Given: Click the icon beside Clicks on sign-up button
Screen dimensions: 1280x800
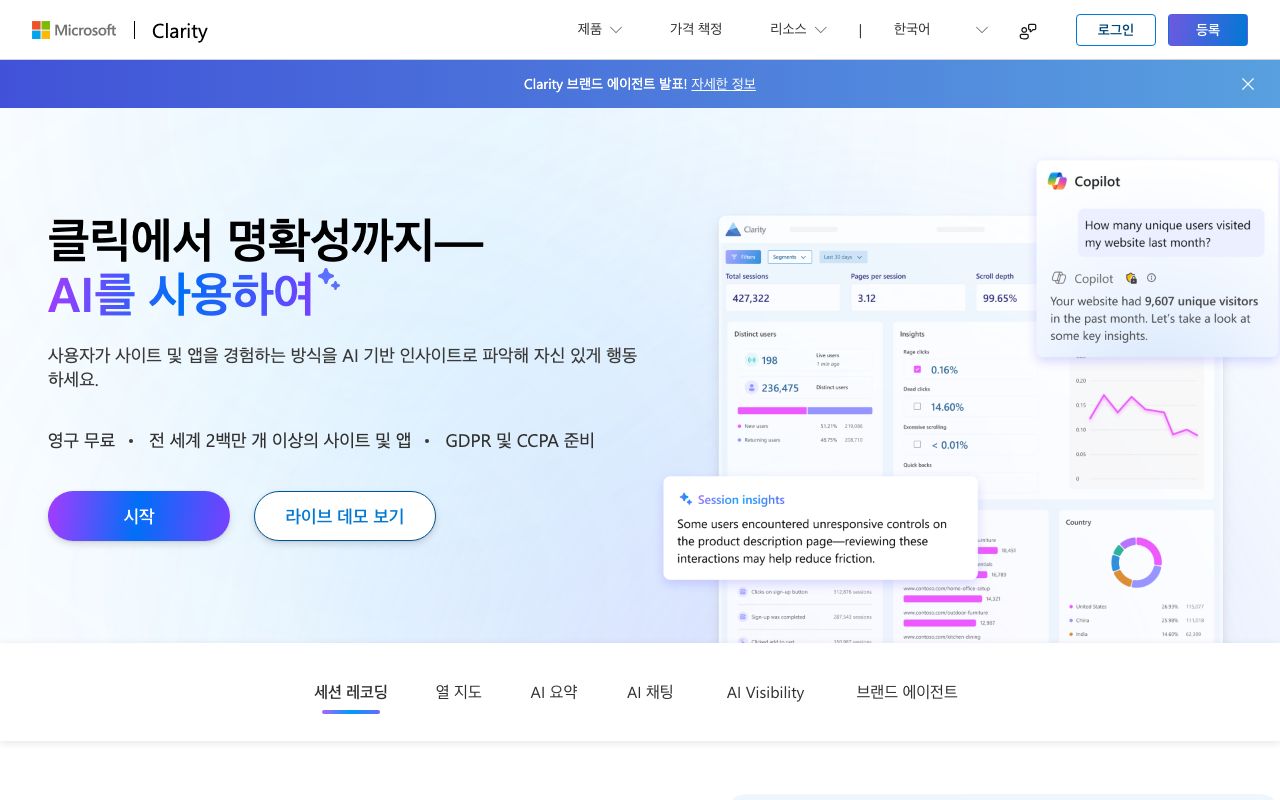Looking at the screenshot, I should coord(743,592).
